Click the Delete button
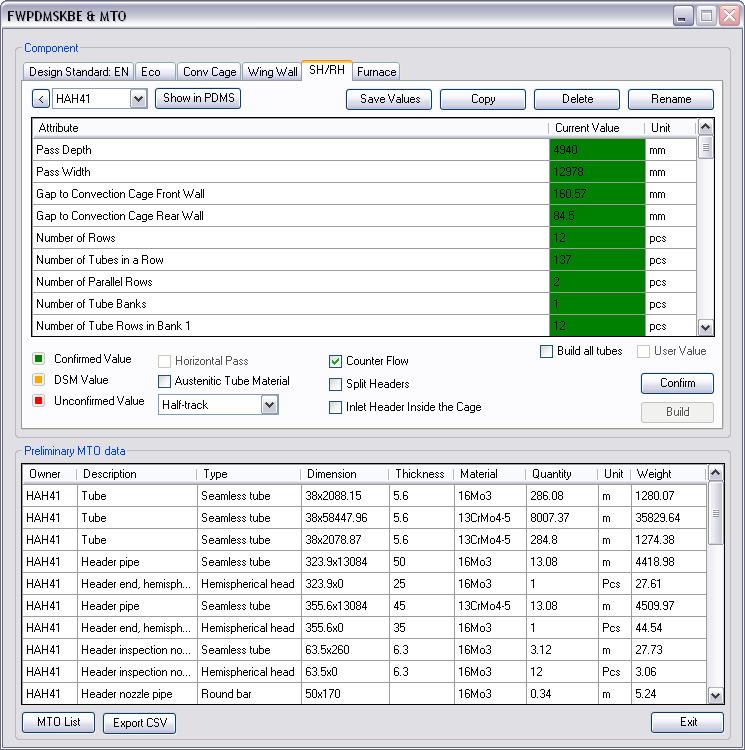The width and height of the screenshot is (745, 750). (x=577, y=99)
